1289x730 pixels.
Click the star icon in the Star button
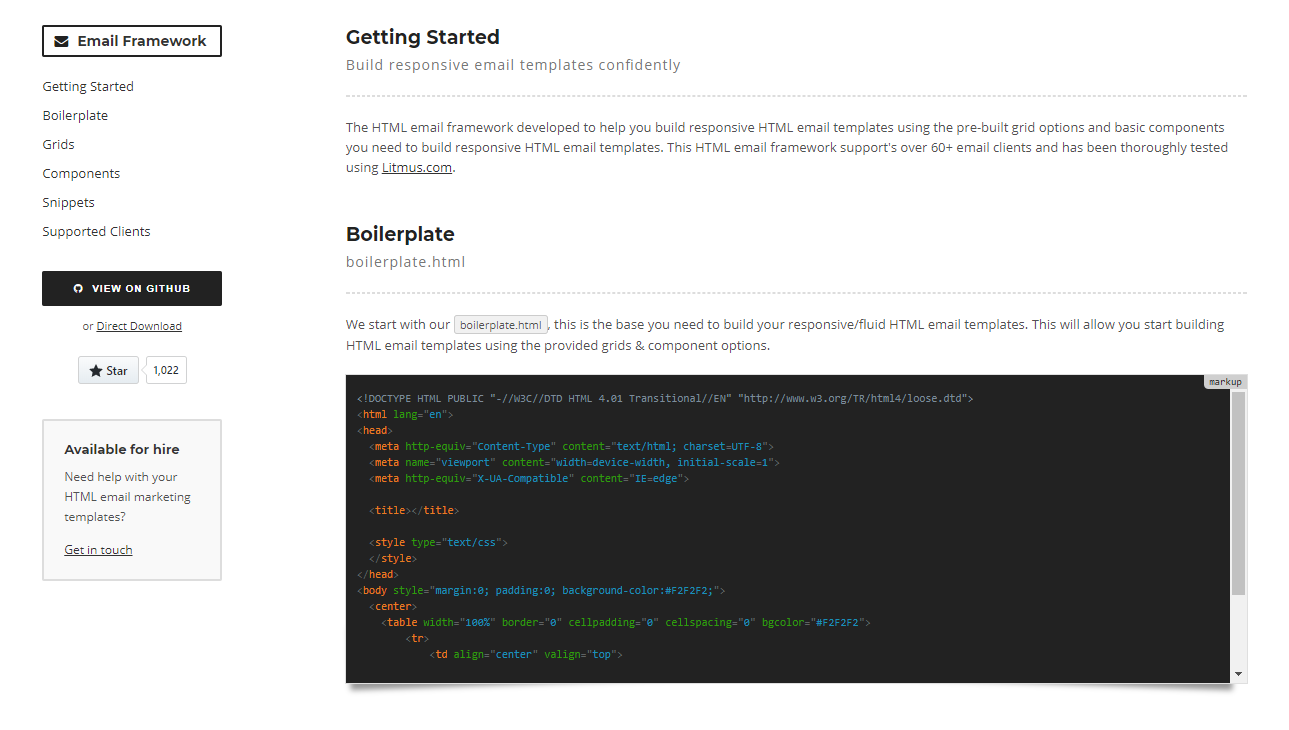96,370
